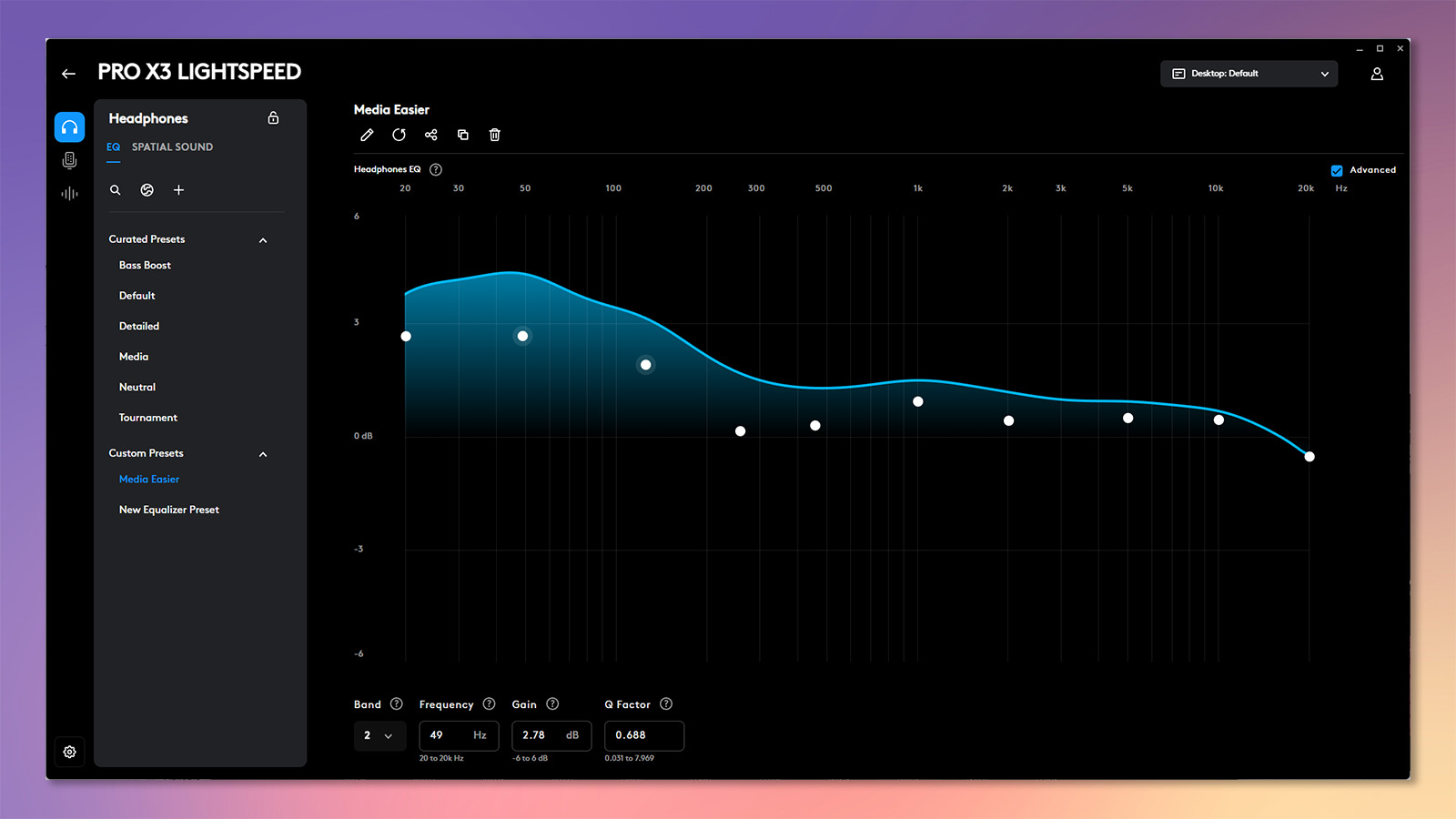Search the equalizer presets
The height and width of the screenshot is (819, 1456).
(x=115, y=190)
